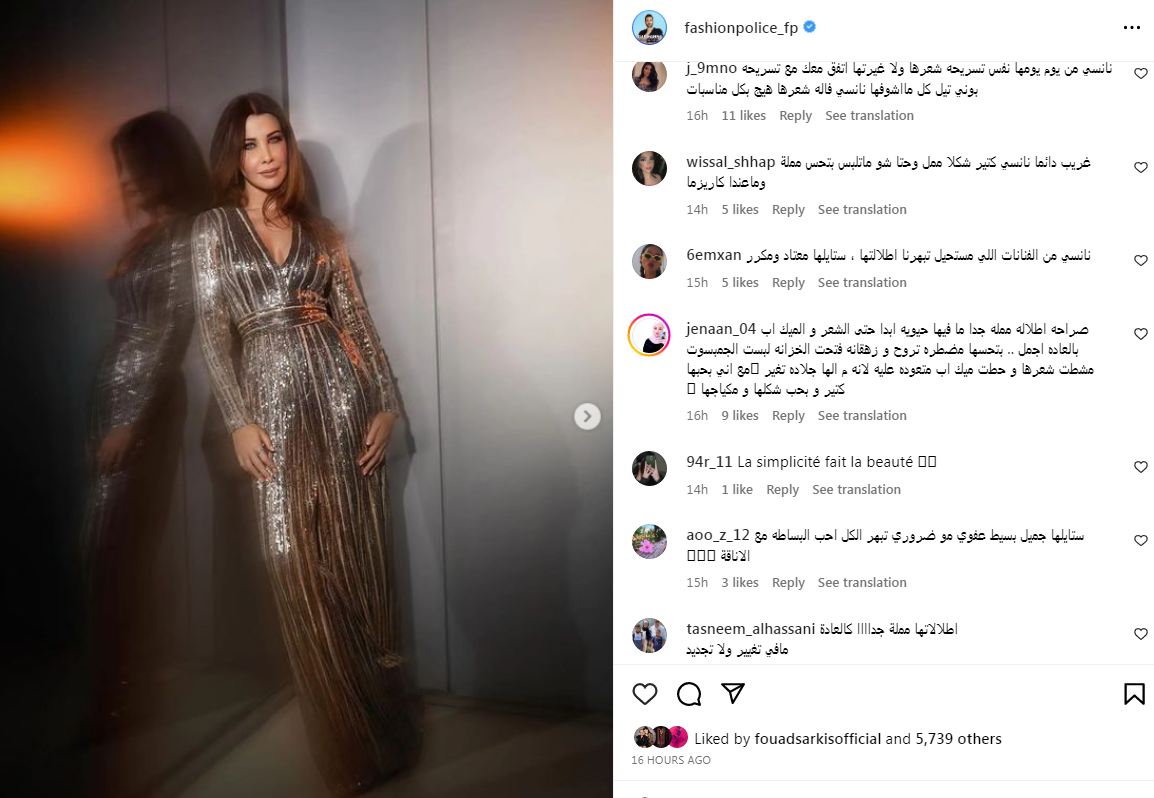Image resolution: width=1154 pixels, height=798 pixels.
Task: Like the comment from 94r_11
Action: (x=1141, y=467)
